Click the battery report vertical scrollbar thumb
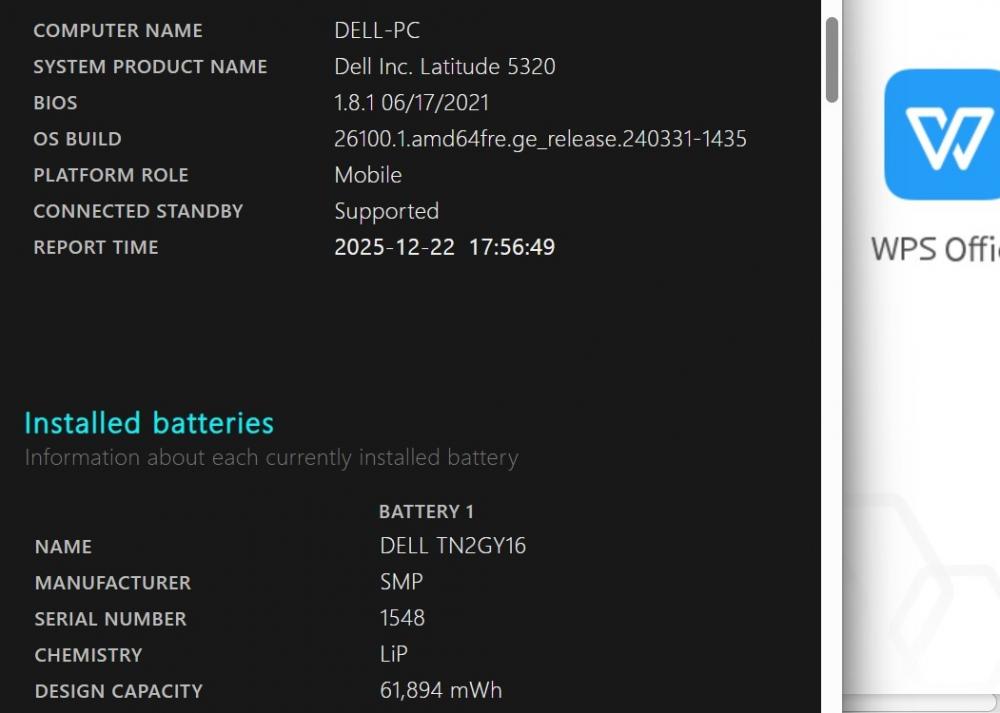 832,60
